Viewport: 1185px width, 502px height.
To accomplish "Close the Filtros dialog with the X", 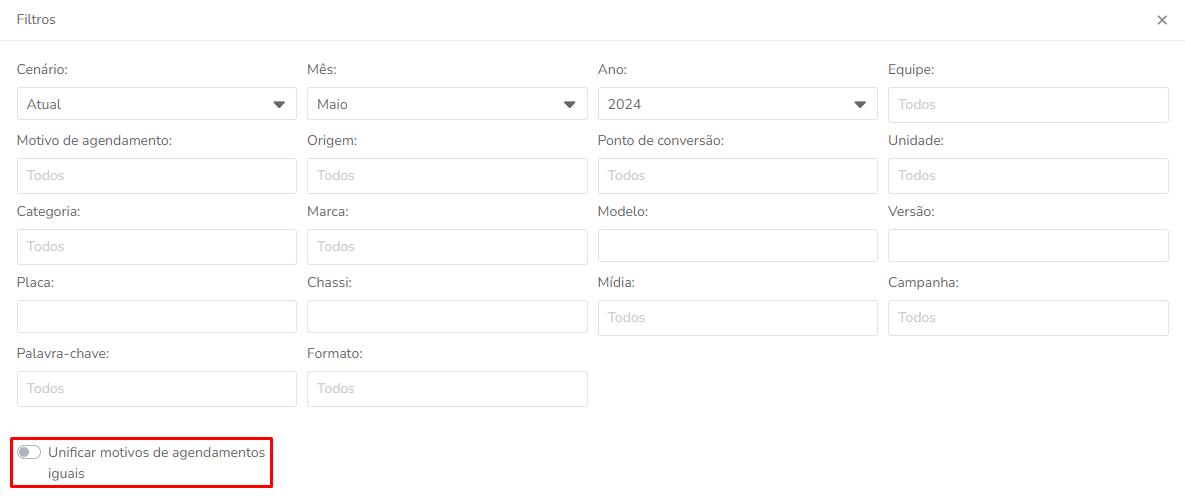I will pos(1162,20).
